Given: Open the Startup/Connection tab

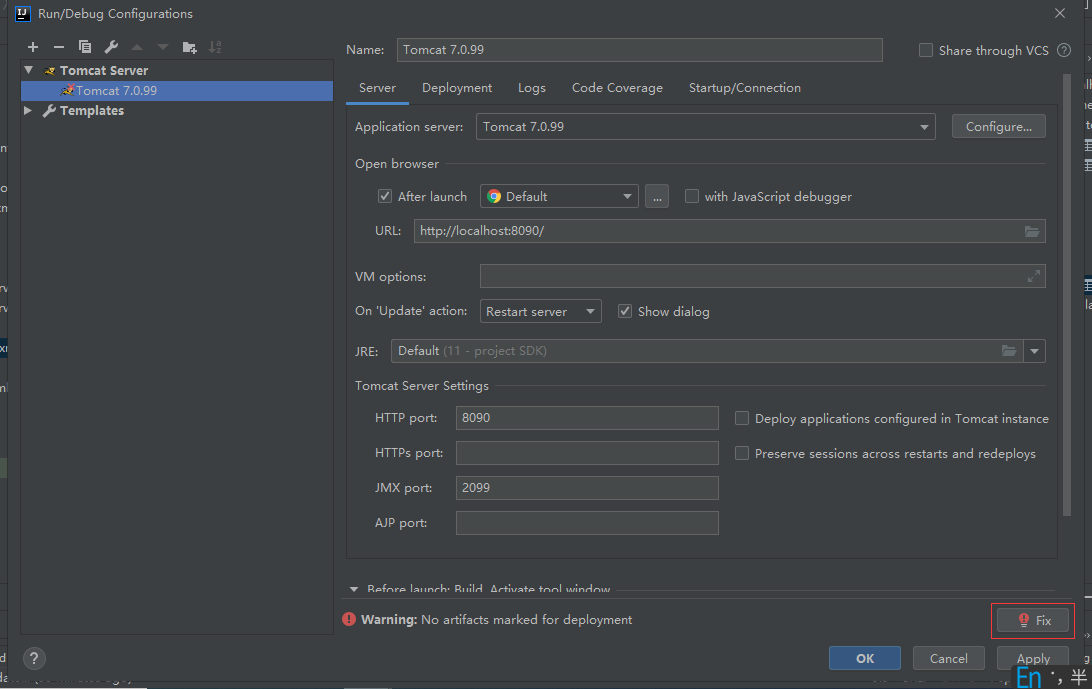Looking at the screenshot, I should pyautogui.click(x=744, y=88).
